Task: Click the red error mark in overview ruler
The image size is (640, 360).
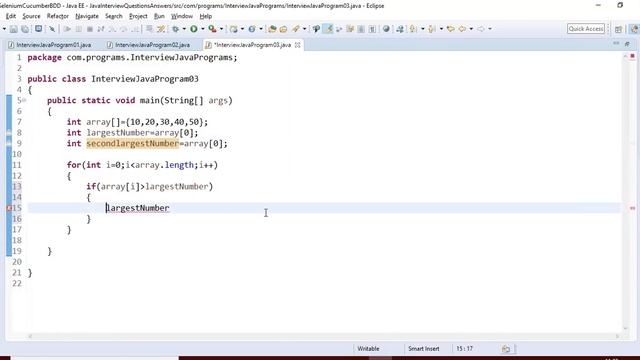Action: click(x=632, y=208)
